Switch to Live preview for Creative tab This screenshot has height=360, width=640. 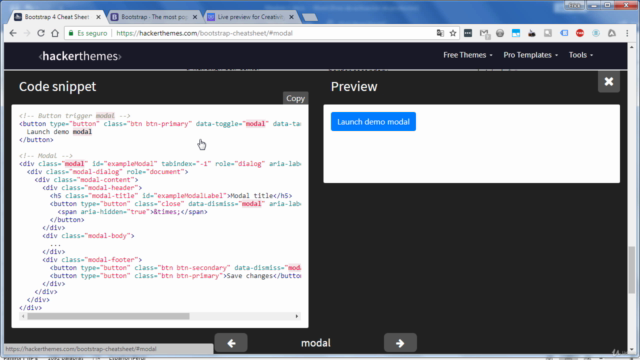click(x=249, y=17)
